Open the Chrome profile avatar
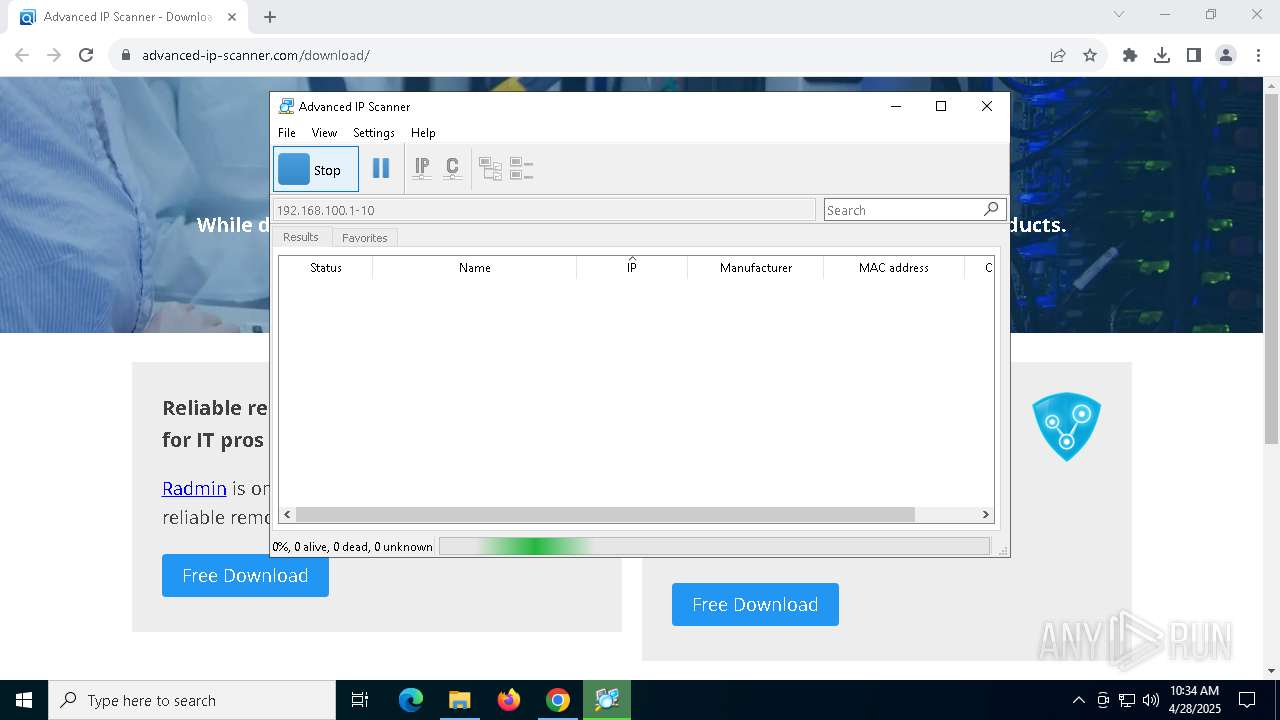The width and height of the screenshot is (1280, 720). (1226, 55)
